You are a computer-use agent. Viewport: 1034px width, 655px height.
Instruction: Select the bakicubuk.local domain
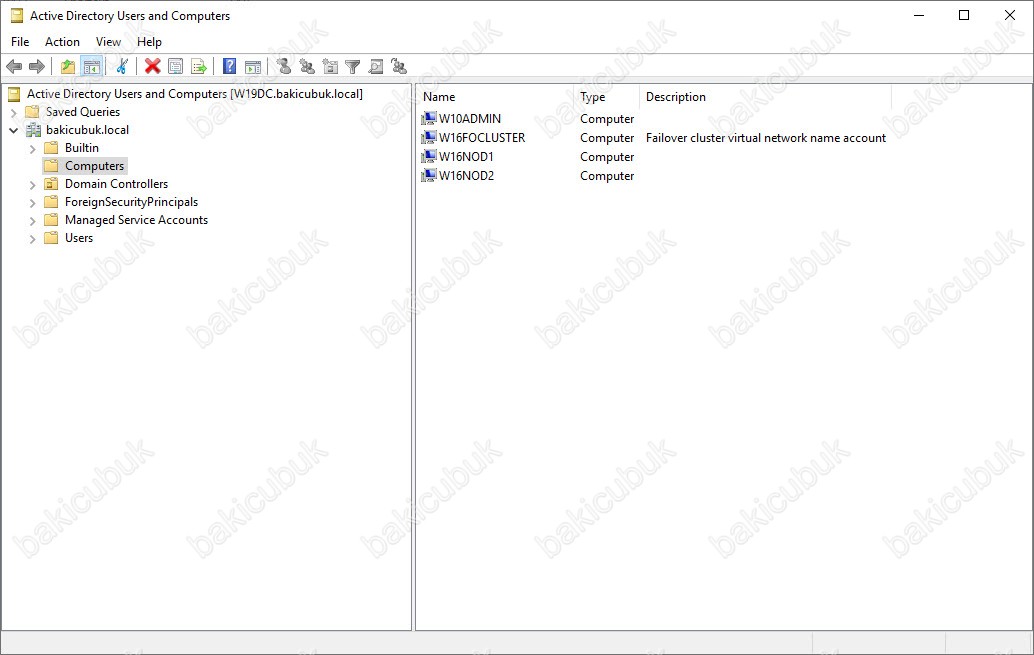[x=87, y=130]
